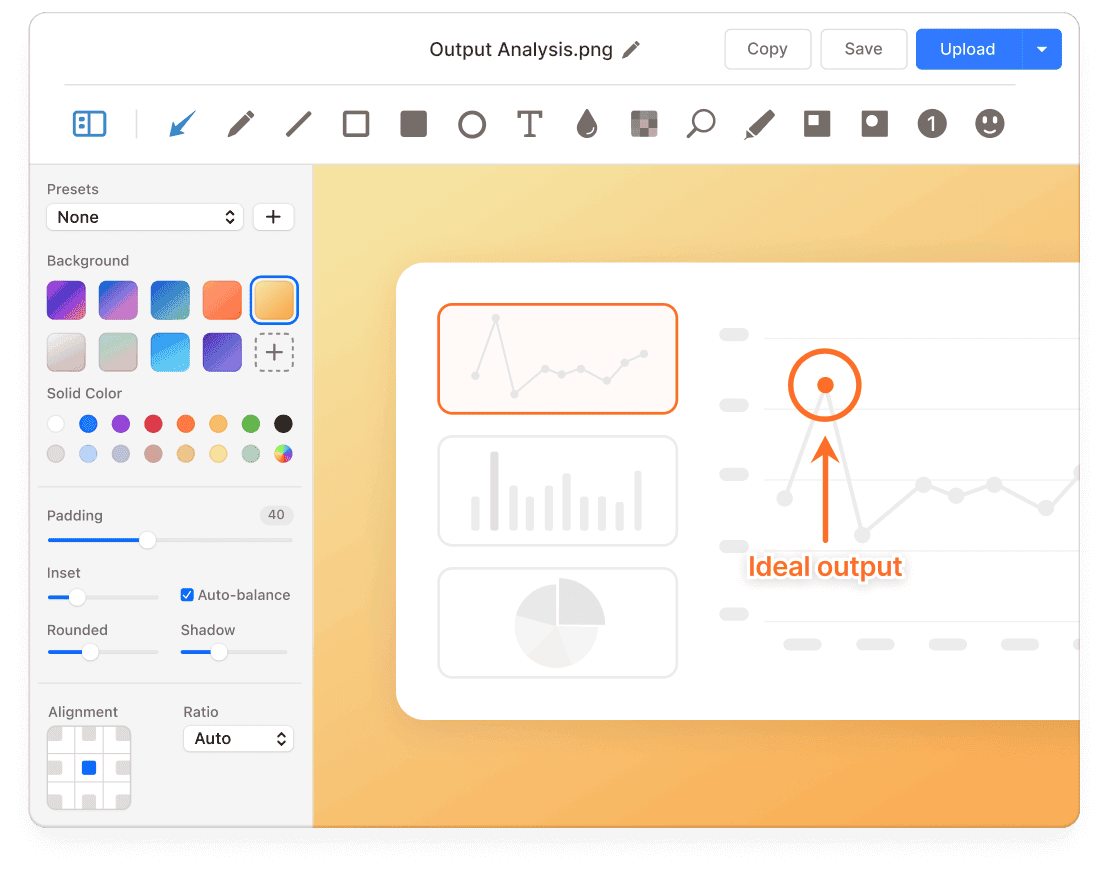Click the Save button

pyautogui.click(x=863, y=49)
